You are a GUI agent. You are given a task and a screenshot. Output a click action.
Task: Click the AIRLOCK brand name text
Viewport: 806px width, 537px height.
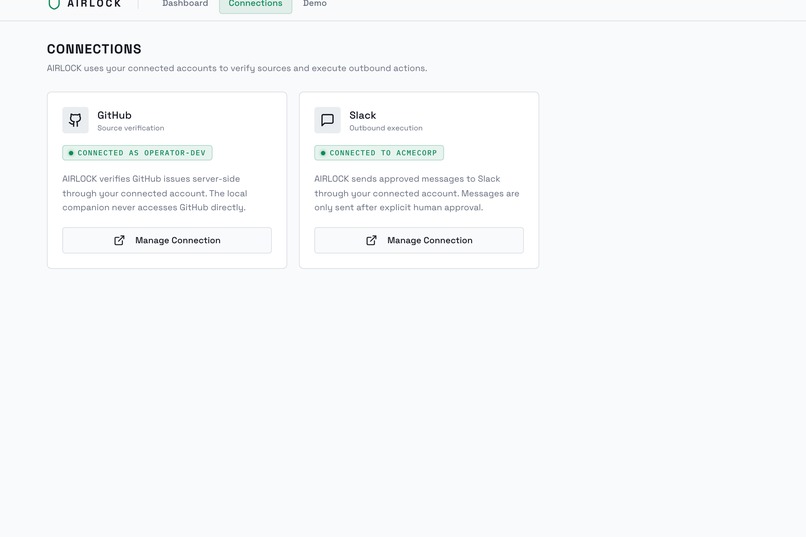pos(94,4)
